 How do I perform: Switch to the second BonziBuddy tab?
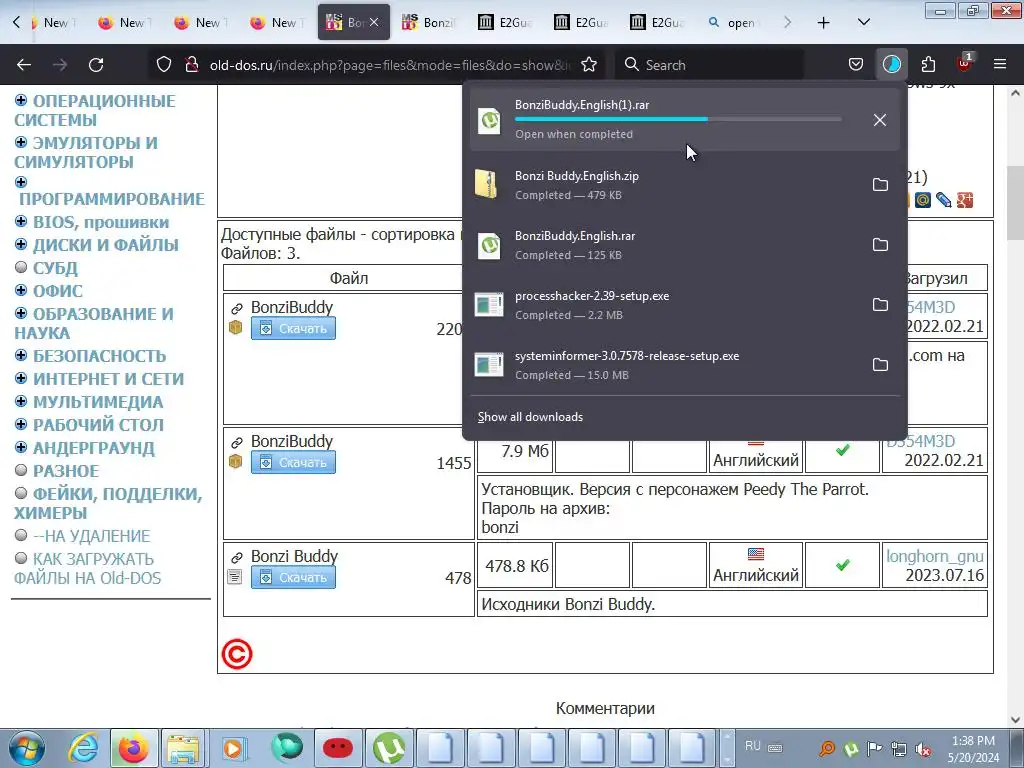coord(429,23)
